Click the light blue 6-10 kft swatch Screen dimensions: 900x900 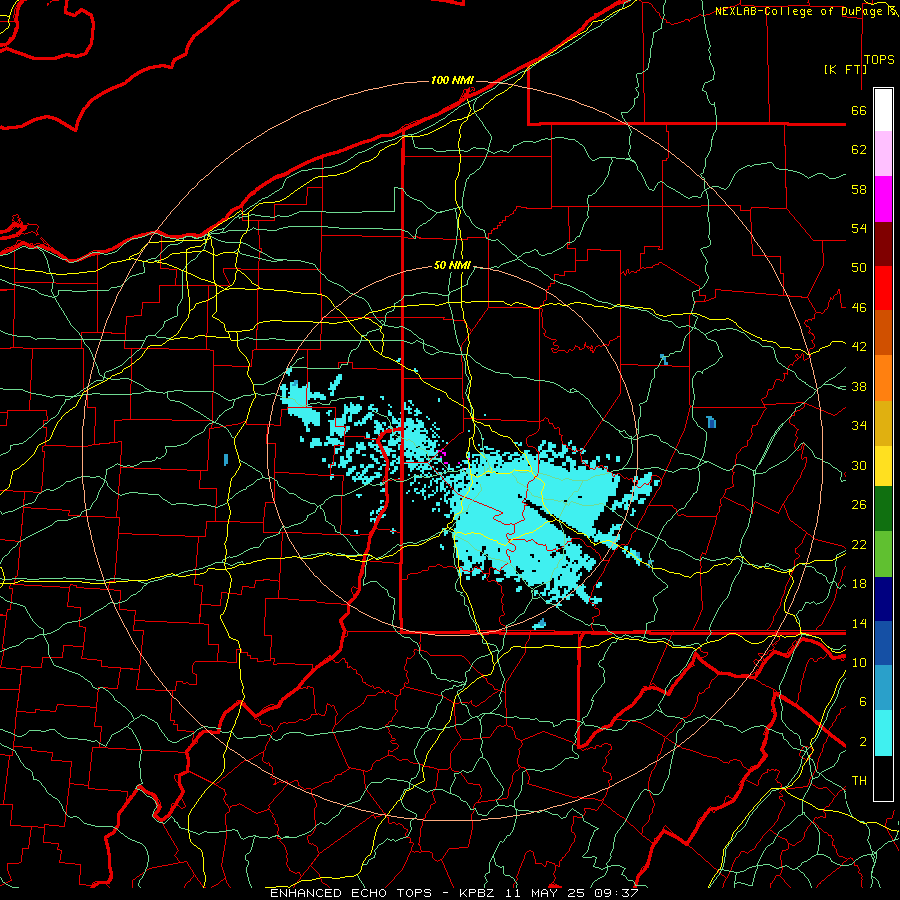[883, 688]
